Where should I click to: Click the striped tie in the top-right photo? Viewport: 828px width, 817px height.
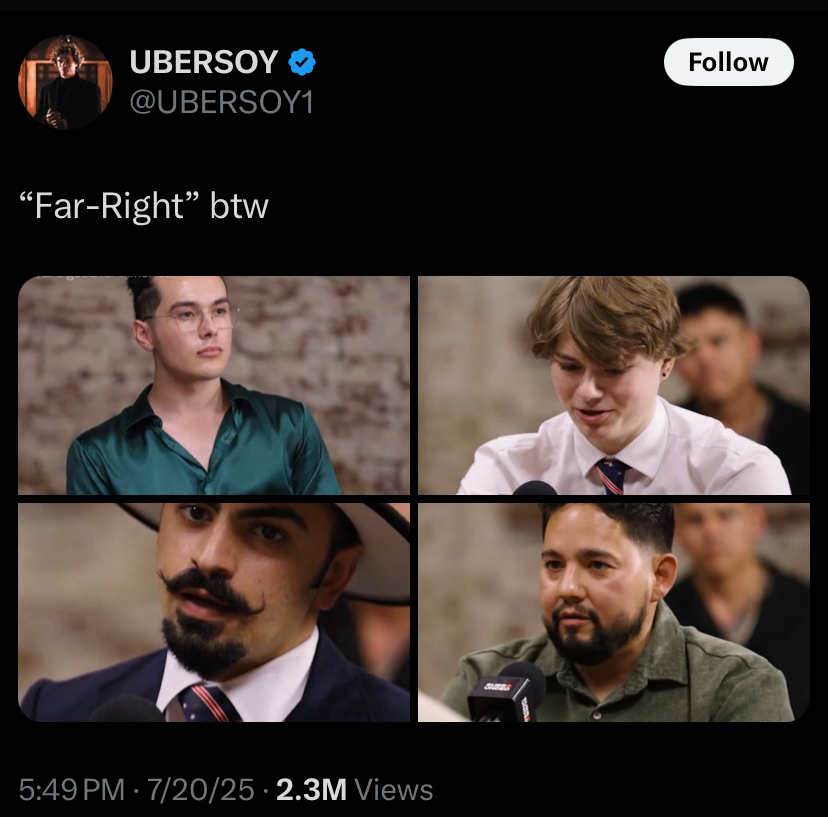(x=613, y=476)
